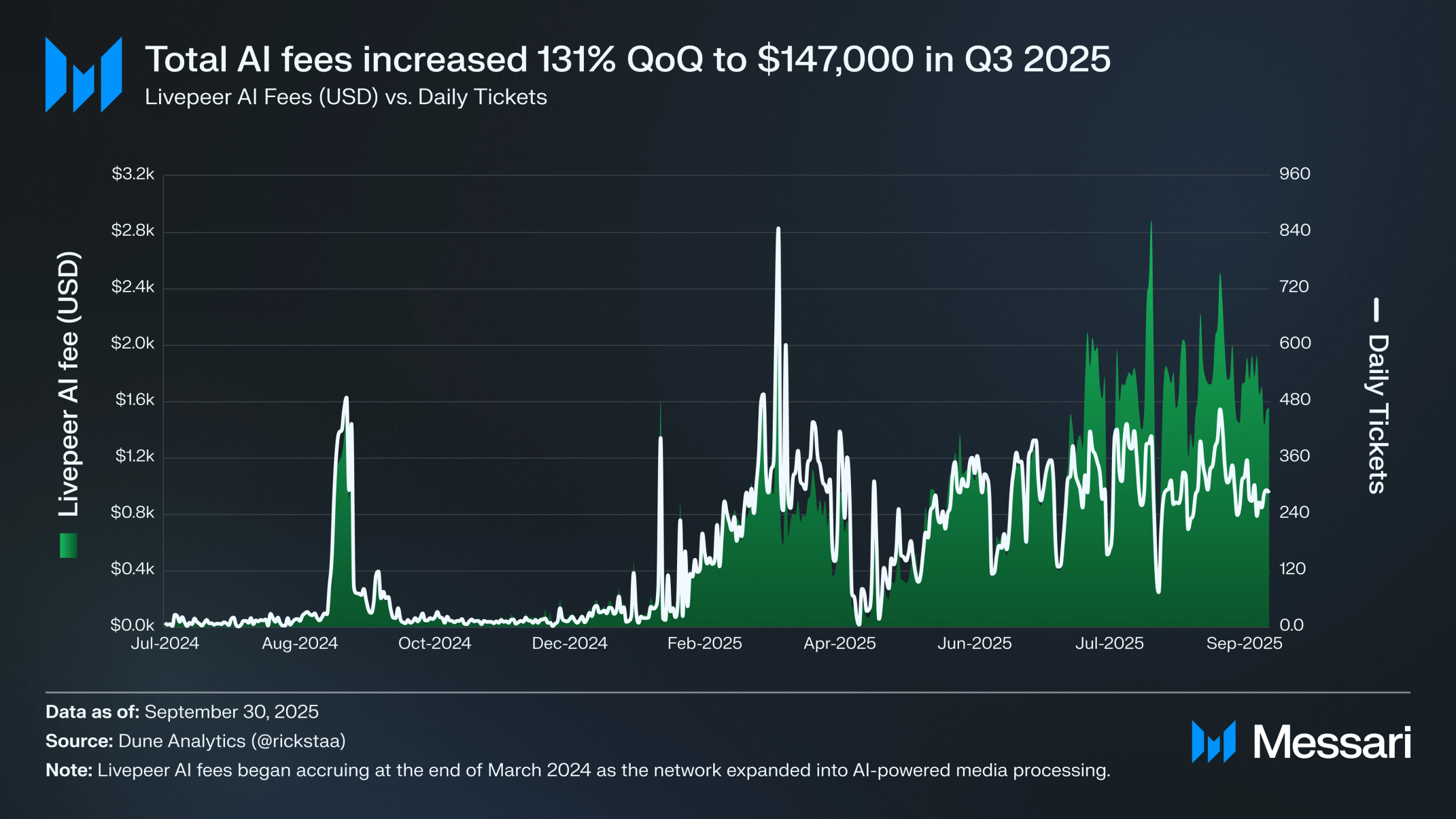
Task: Click the subtitle Livepeer AI Fees vs. Daily Tickets
Action: pyautogui.click(x=345, y=97)
